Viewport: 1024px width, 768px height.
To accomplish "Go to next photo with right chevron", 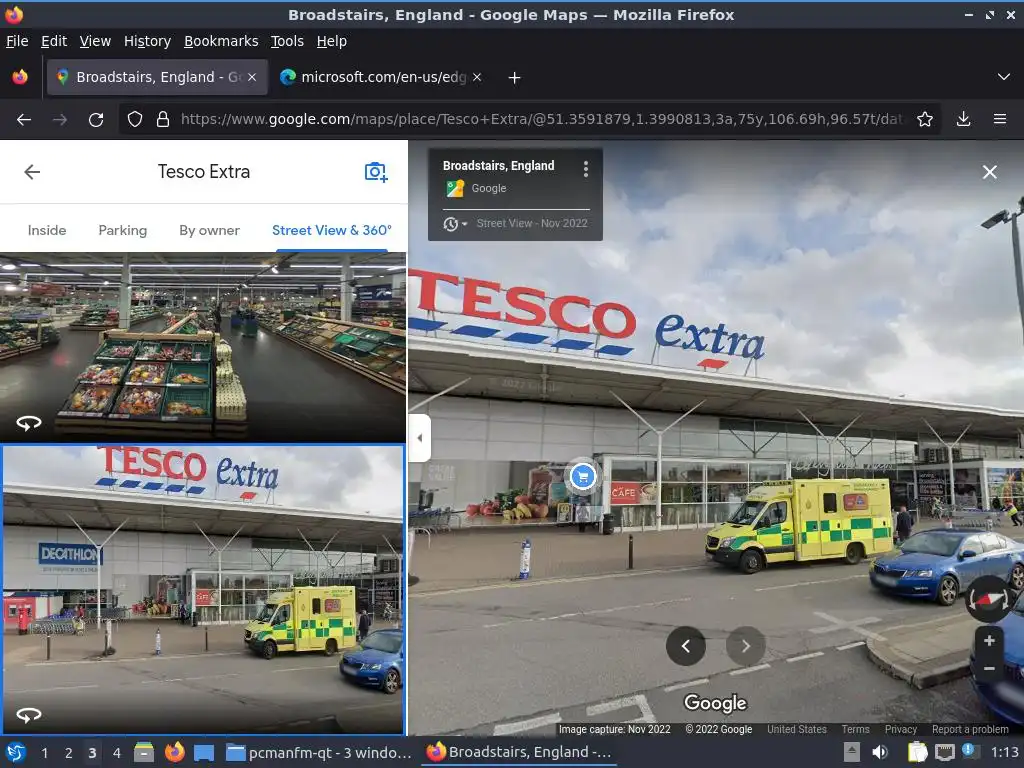I will (x=745, y=646).
